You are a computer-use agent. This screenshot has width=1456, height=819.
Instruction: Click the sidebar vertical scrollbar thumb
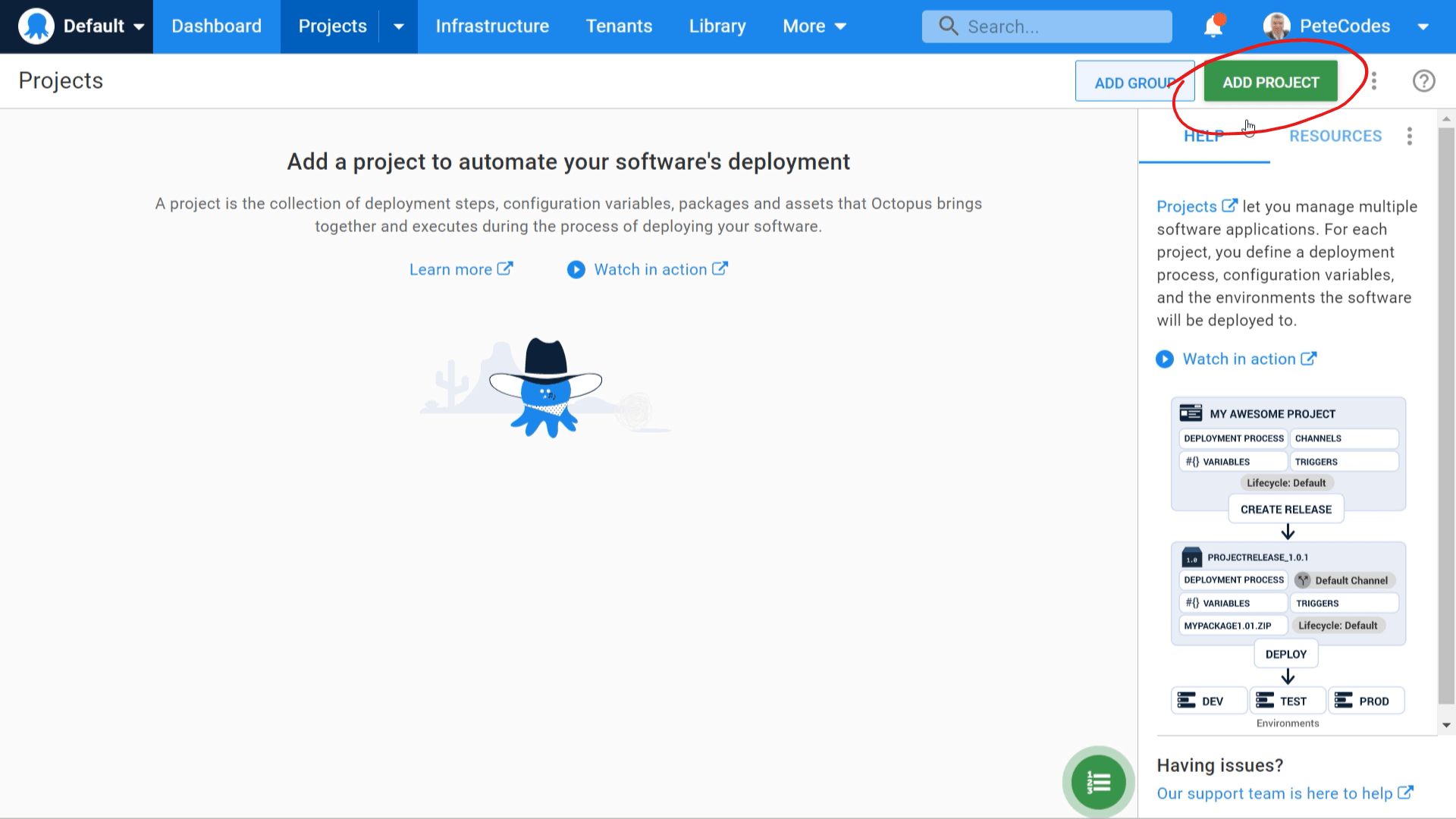coord(1446,416)
